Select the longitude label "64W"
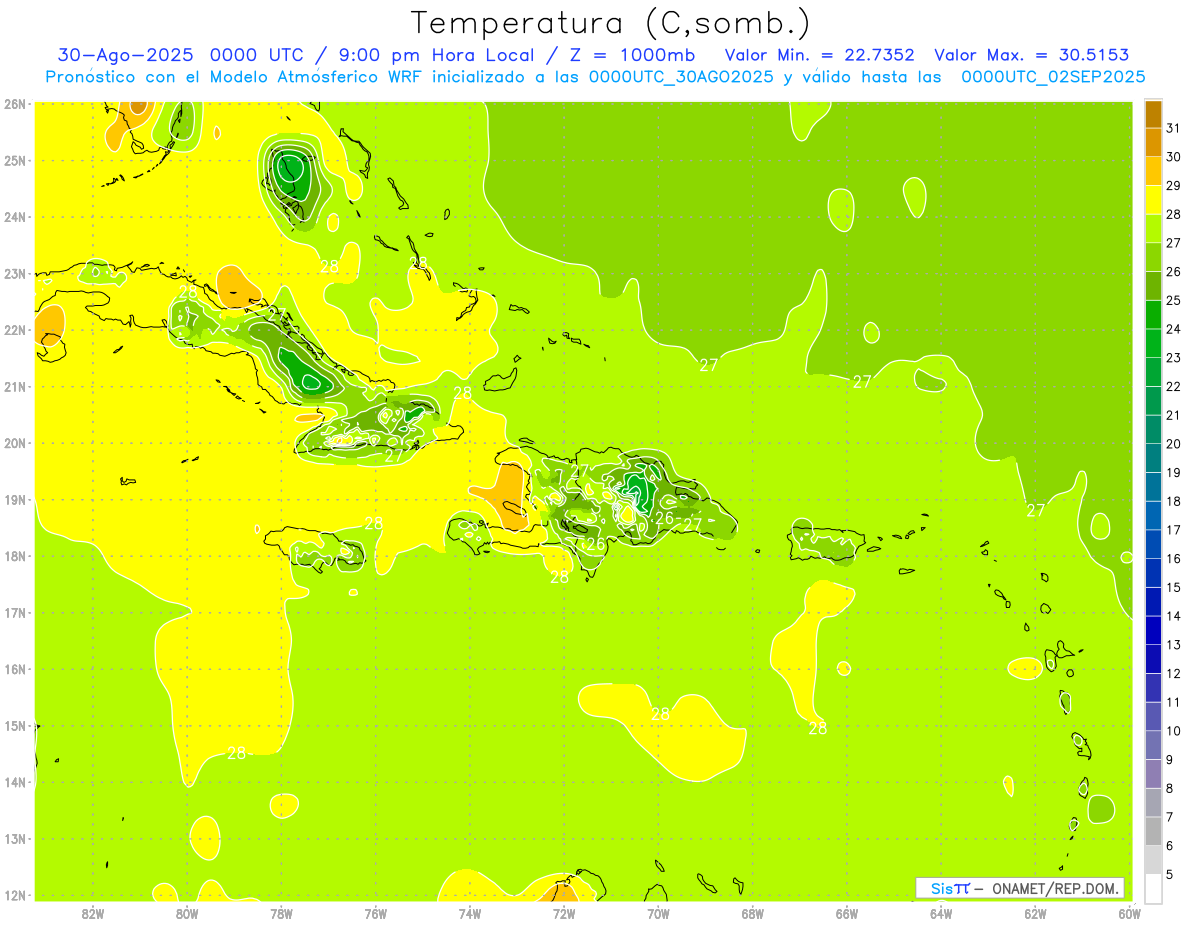 click(x=941, y=912)
